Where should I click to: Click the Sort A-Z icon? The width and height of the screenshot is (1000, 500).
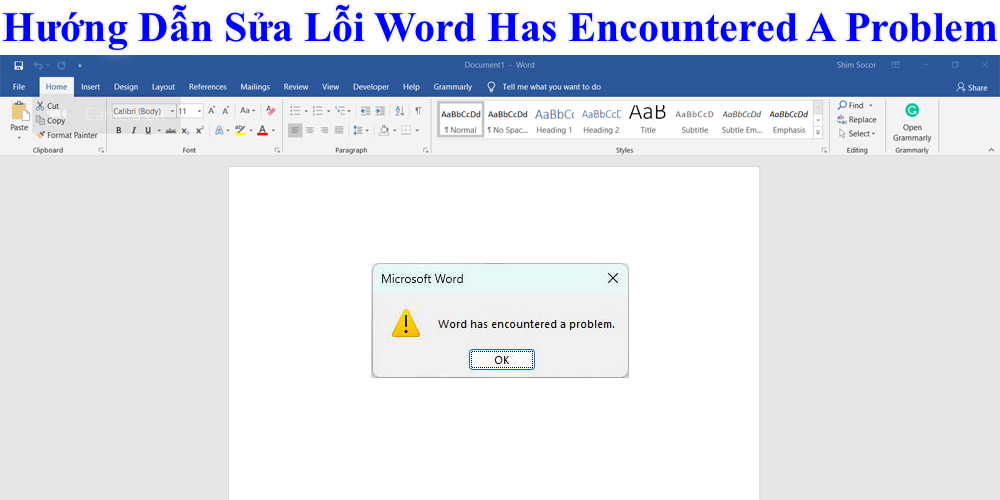(400, 111)
